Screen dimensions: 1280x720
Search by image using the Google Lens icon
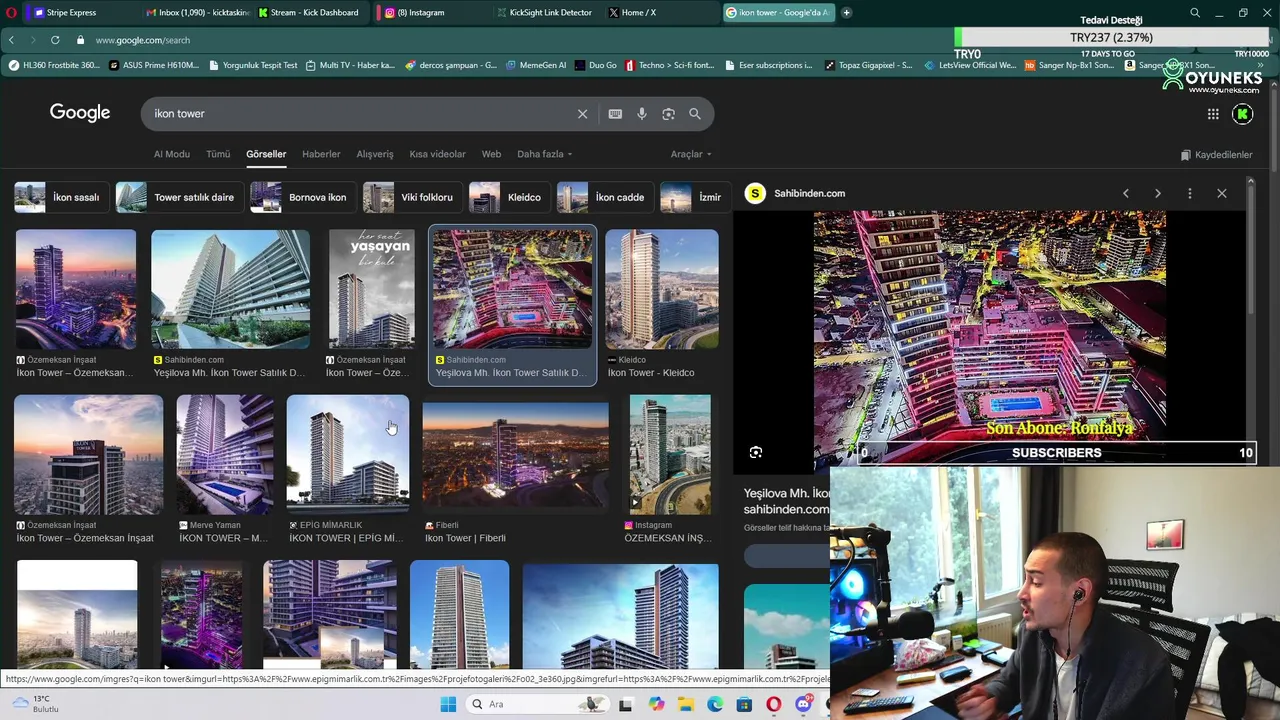pos(668,114)
